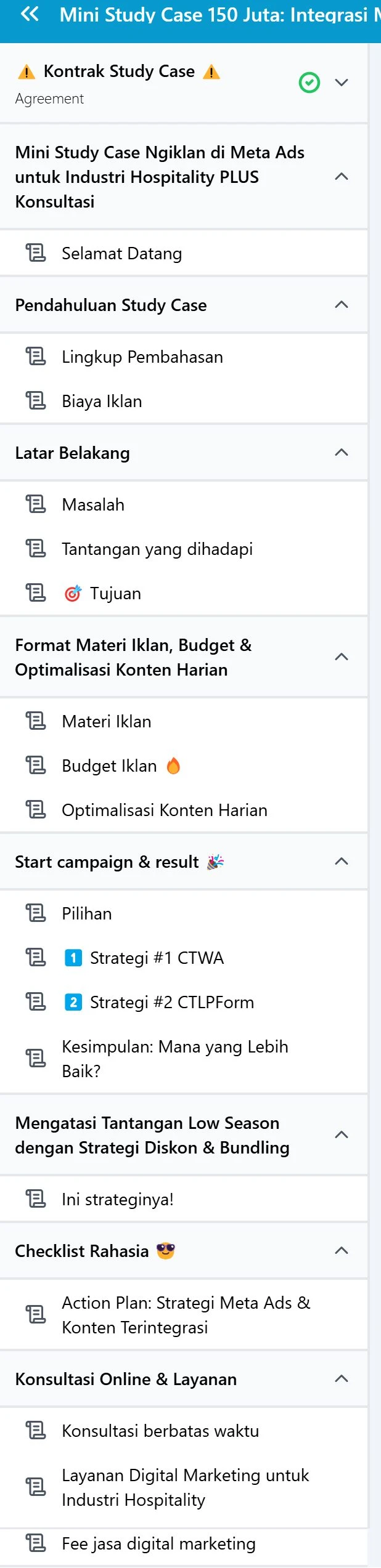Collapse the Pendahuluan Study Case section
The image size is (381, 1568).
pyautogui.click(x=342, y=305)
